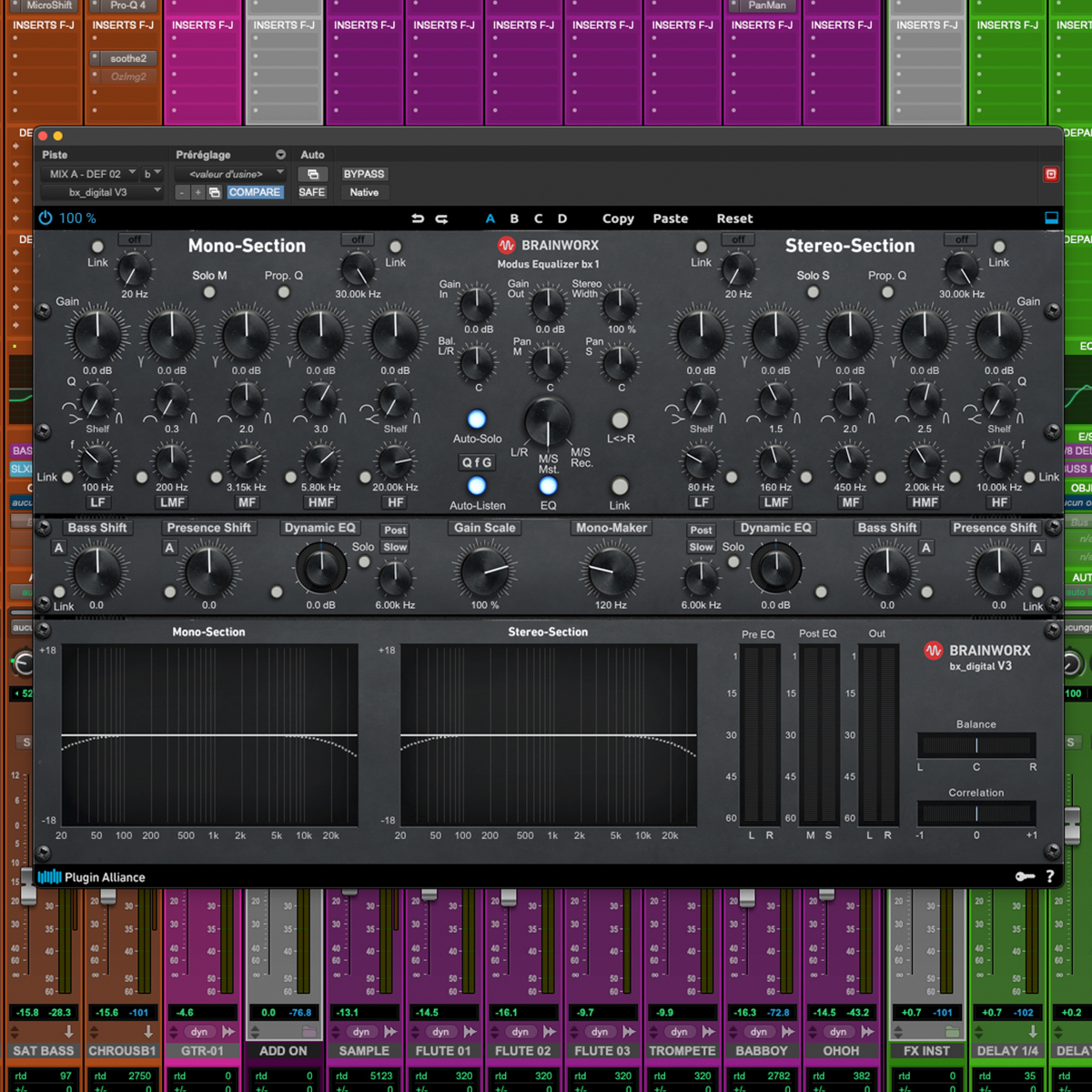Toggle Mono-Section Prop. Q switch
Image resolution: width=1092 pixels, height=1092 pixels.
pyautogui.click(x=284, y=292)
